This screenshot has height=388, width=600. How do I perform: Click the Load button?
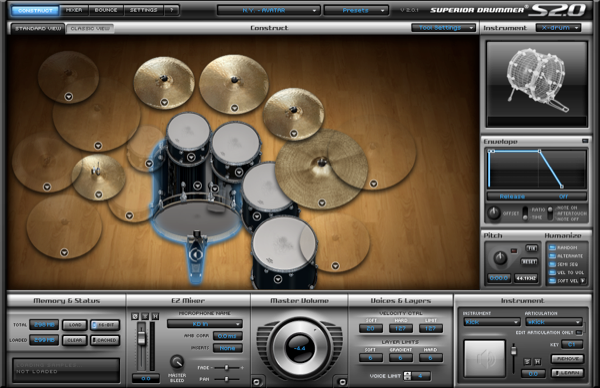tap(75, 325)
